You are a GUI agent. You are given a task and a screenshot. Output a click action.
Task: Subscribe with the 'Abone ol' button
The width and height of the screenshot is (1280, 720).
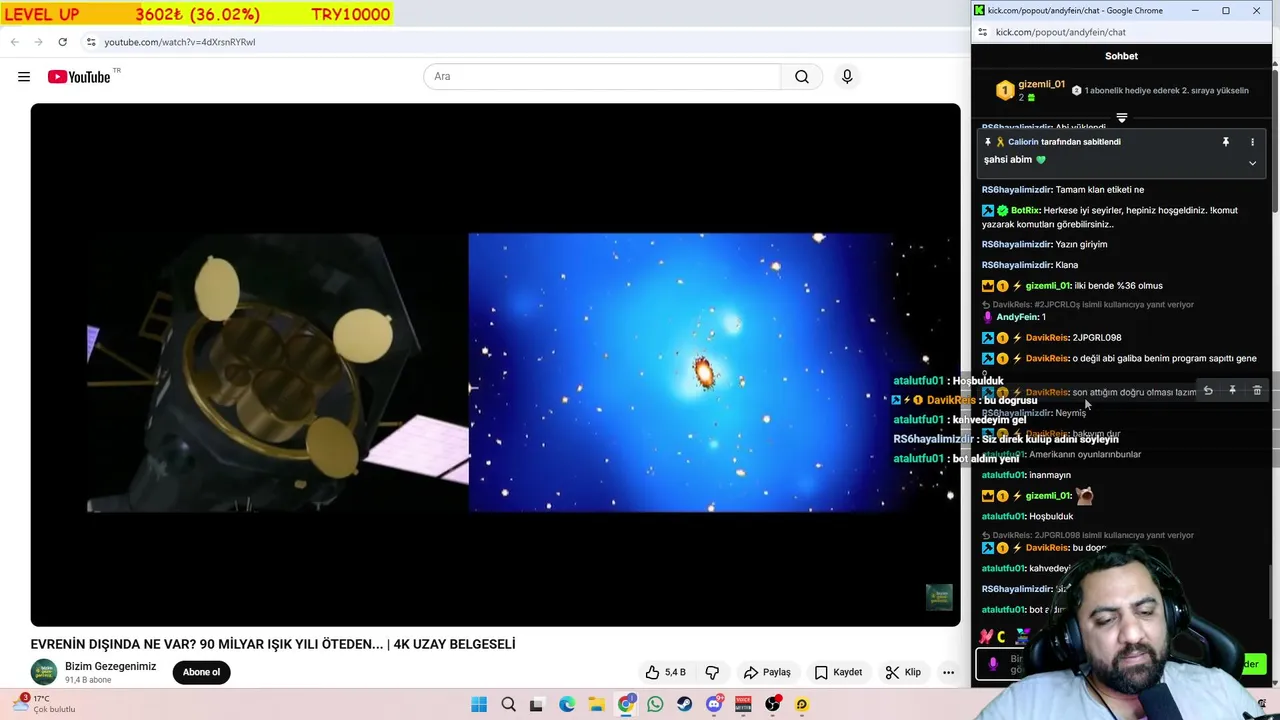(201, 672)
